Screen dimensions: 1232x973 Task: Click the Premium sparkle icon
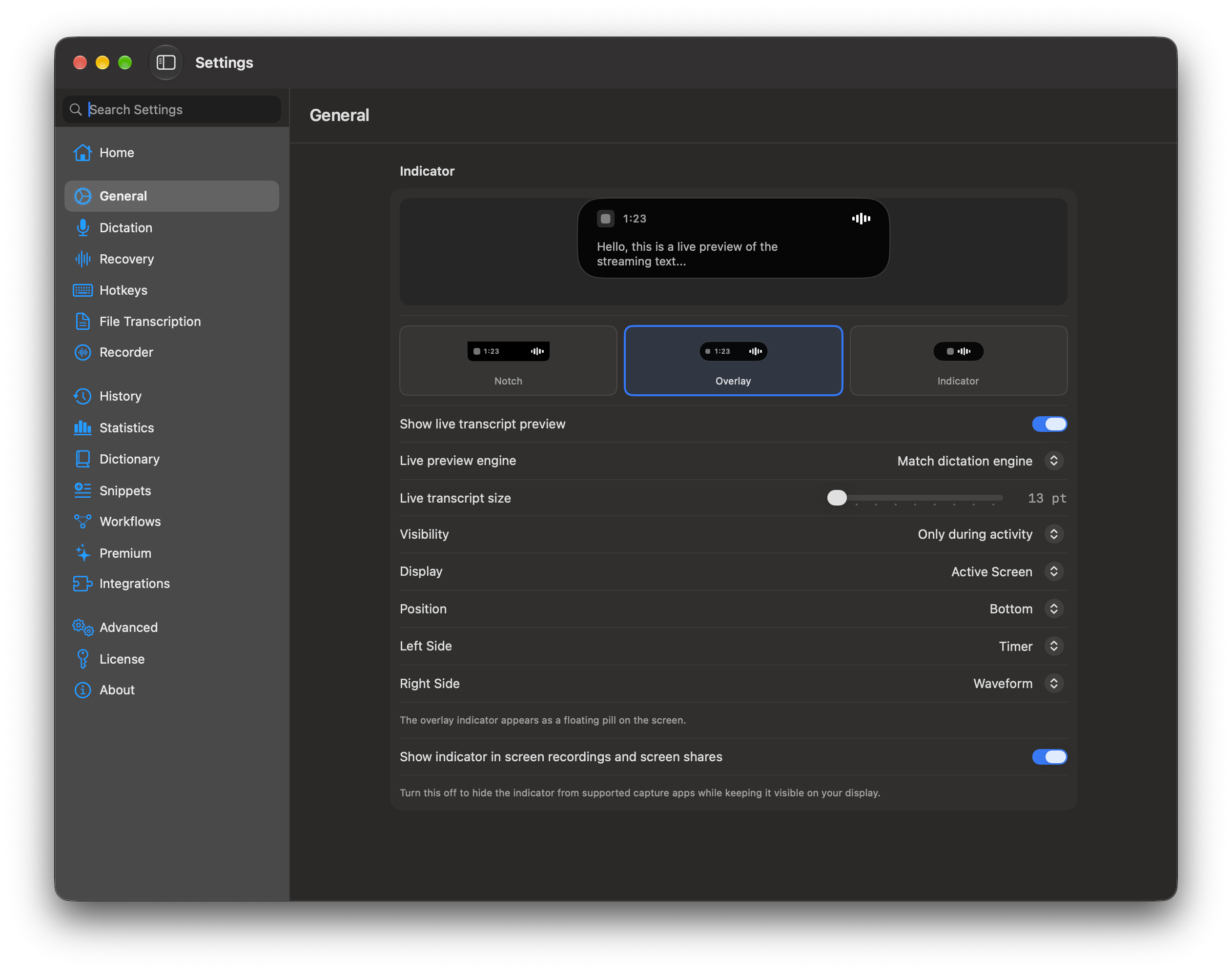pos(82,552)
